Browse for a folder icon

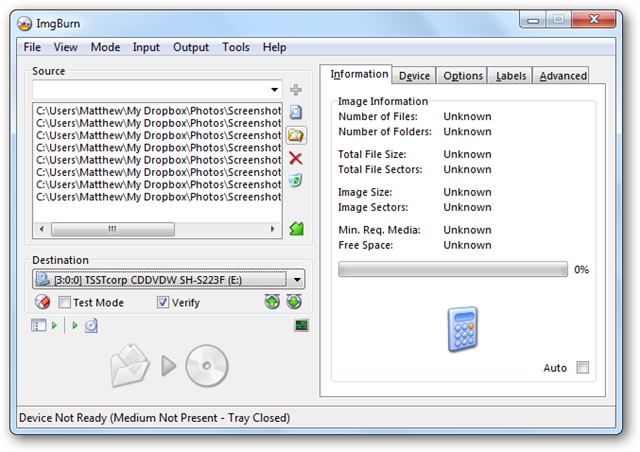pyautogui.click(x=296, y=135)
